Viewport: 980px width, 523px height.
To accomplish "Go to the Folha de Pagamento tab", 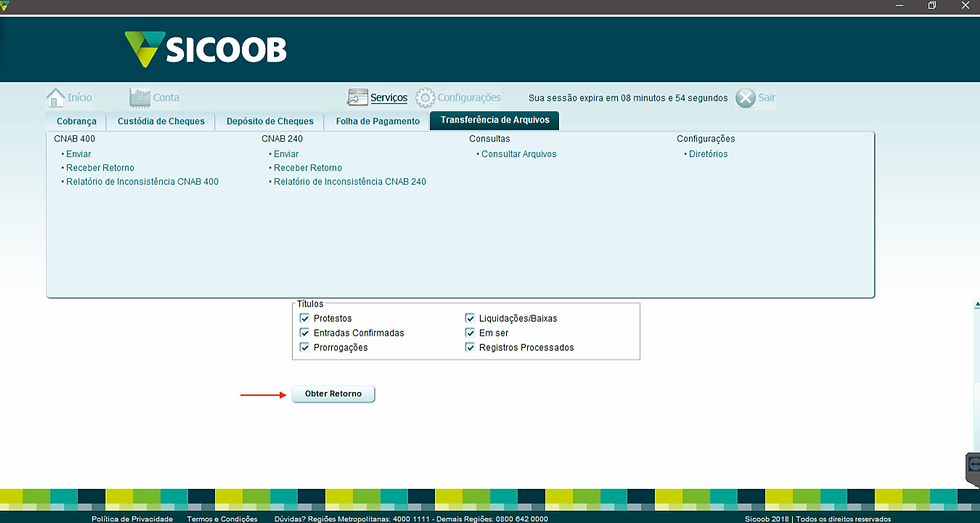I will point(378,121).
